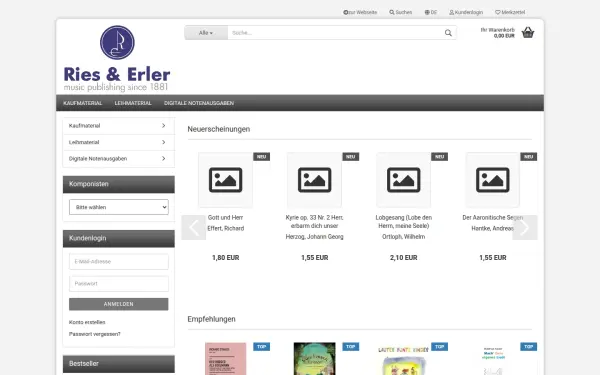Expand Leihmaterial in the sidebar
Image resolution: width=600 pixels, height=375 pixels.
(x=119, y=142)
